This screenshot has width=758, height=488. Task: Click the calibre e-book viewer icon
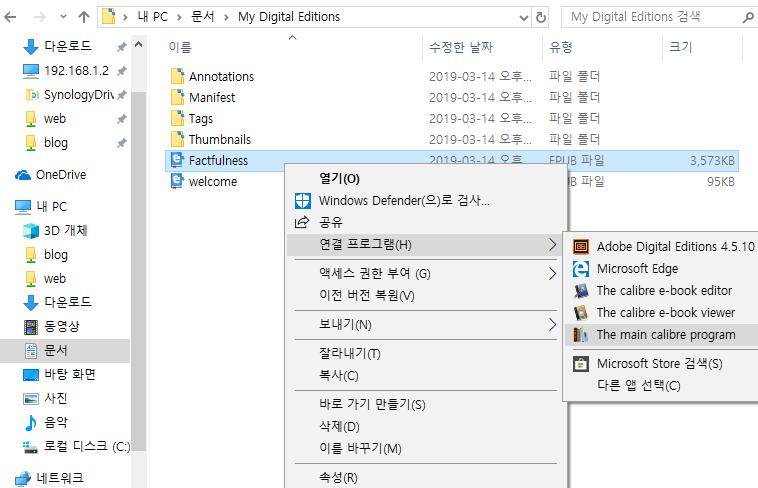(581, 313)
